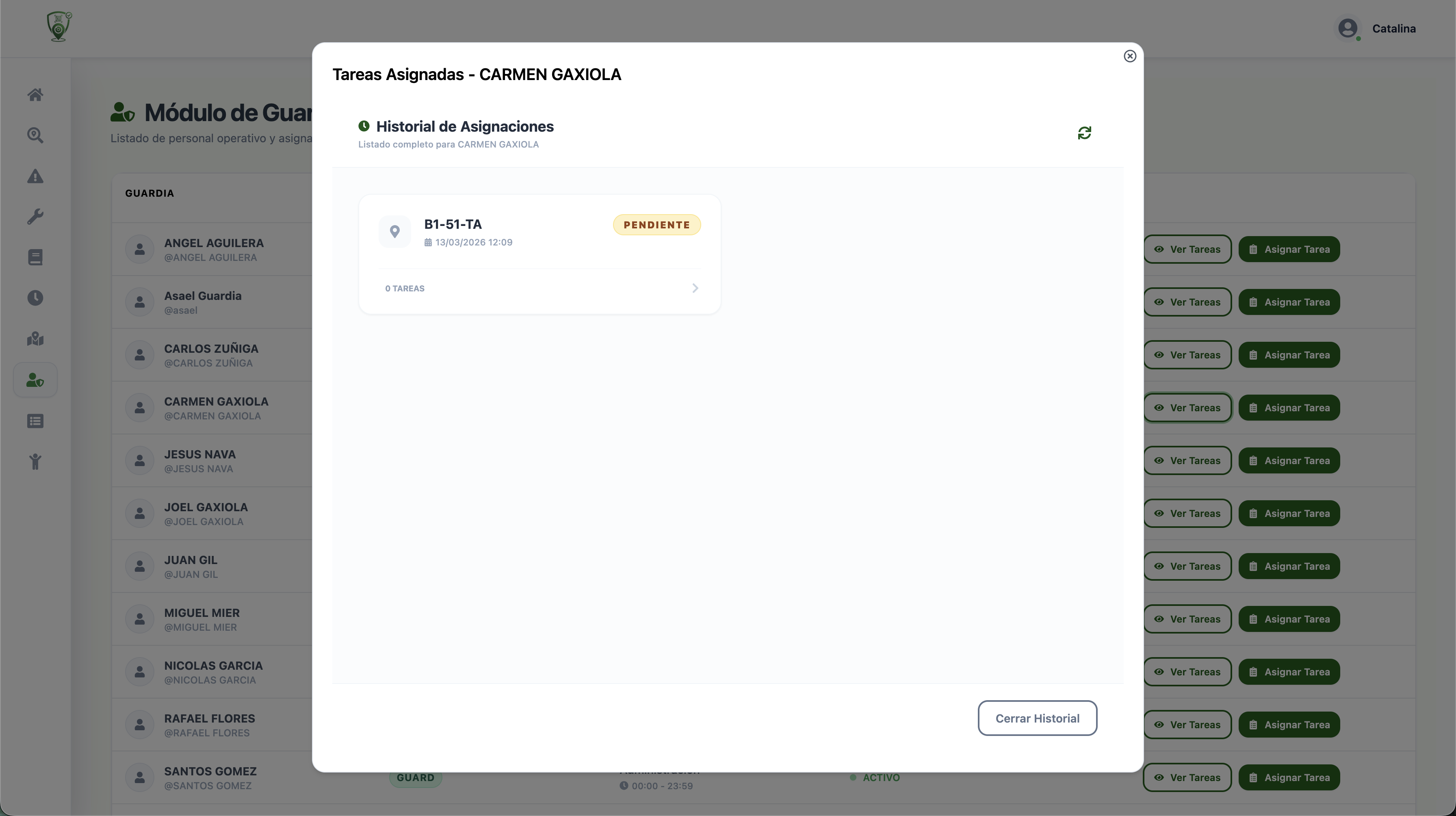Screen dimensions: 1456x816
Task: Click Ver Tareas for CARLOS ZUÑIGA
Action: 1187,355
